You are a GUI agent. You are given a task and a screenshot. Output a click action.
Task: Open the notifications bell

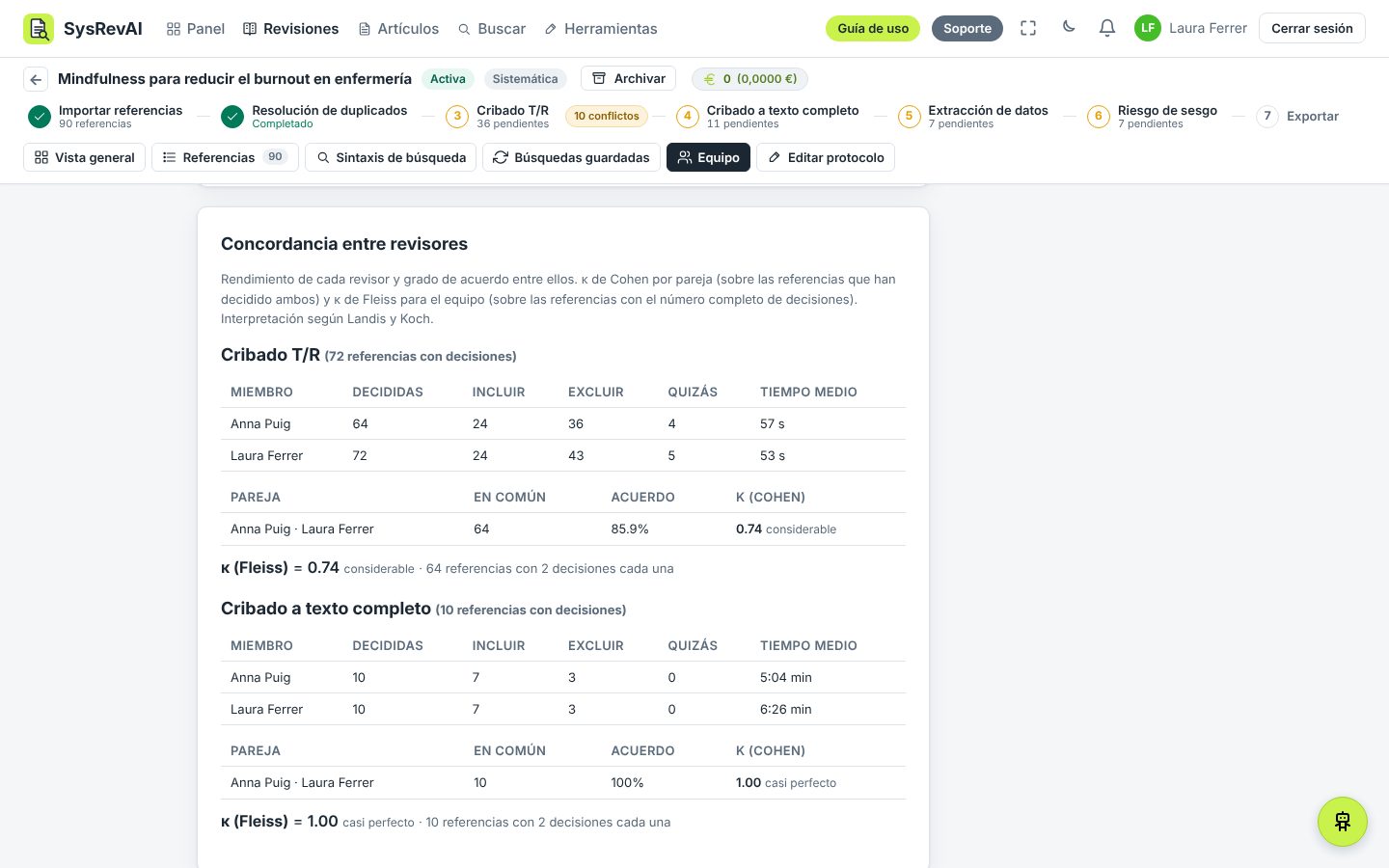[1107, 28]
